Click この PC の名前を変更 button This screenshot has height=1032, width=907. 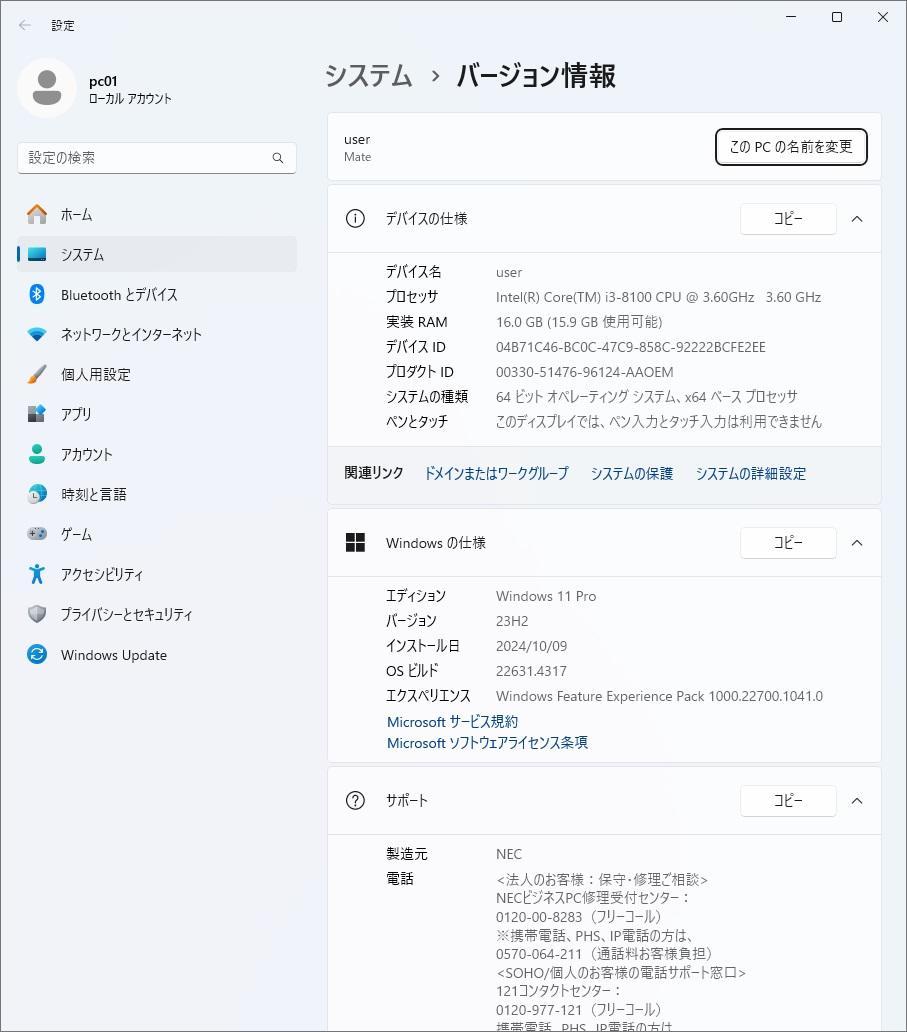pos(791,147)
